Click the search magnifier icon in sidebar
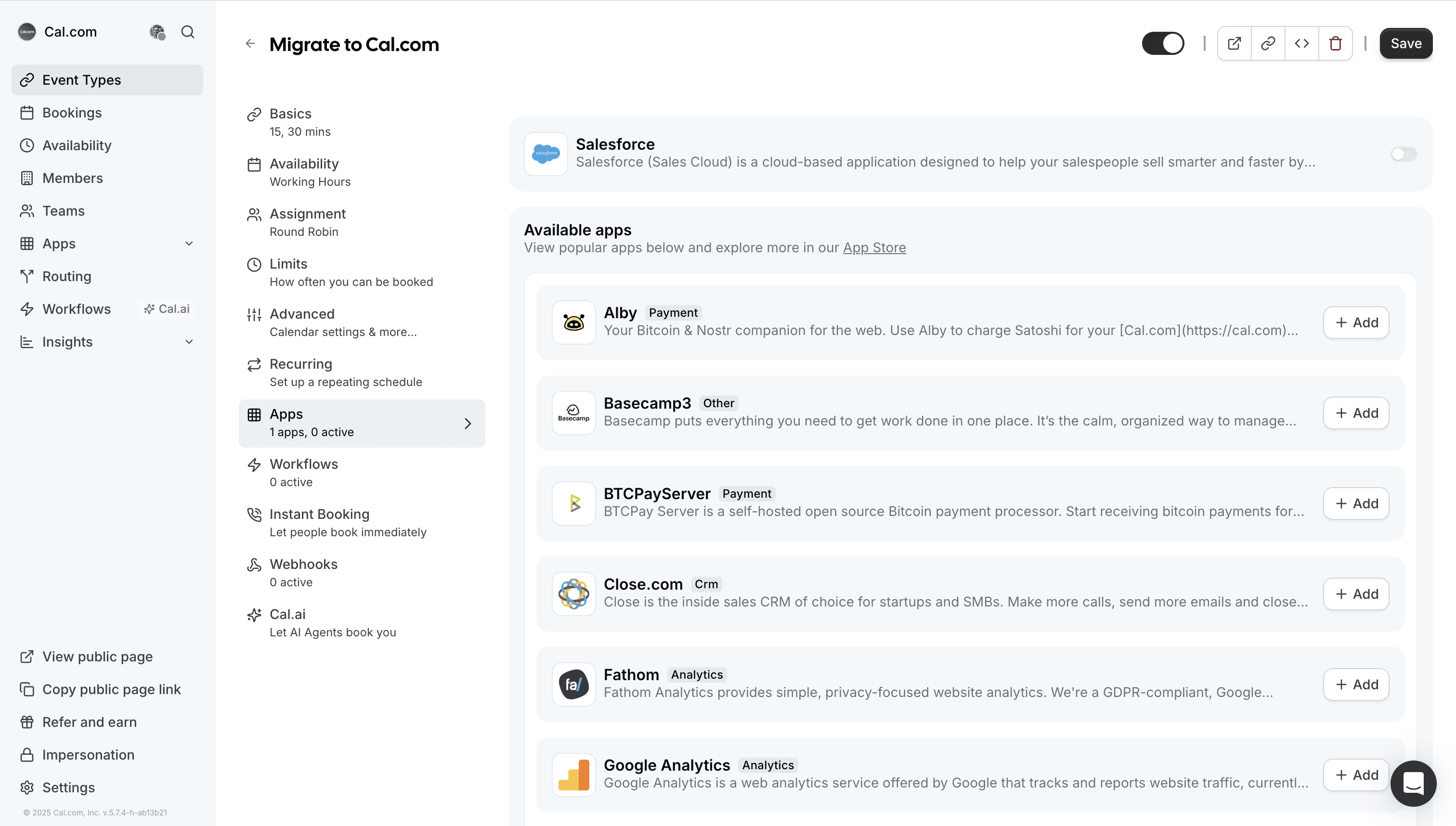This screenshot has width=1456, height=826. pos(188,32)
